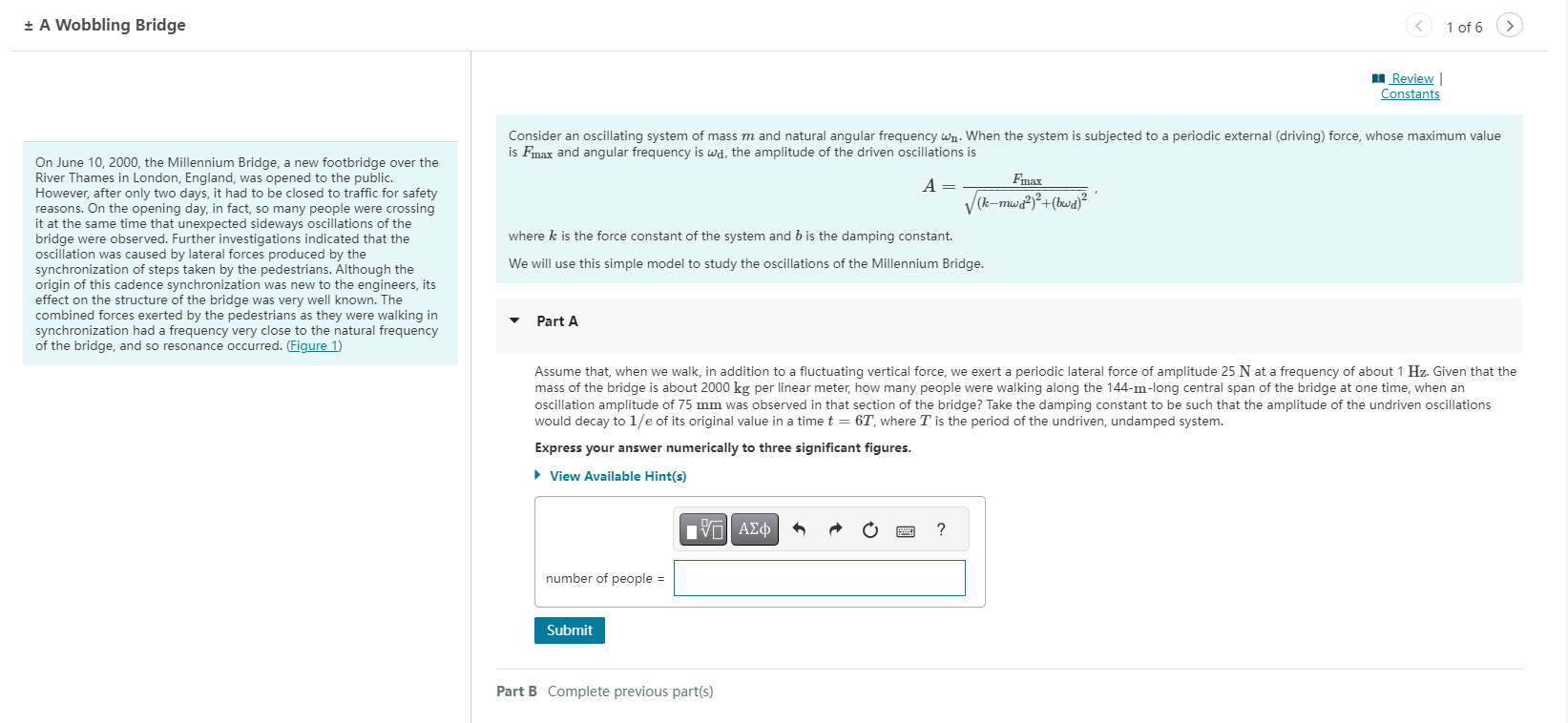Collapse Part A using its disclosure triangle
This screenshot has height=723, width=1568.
click(x=513, y=321)
